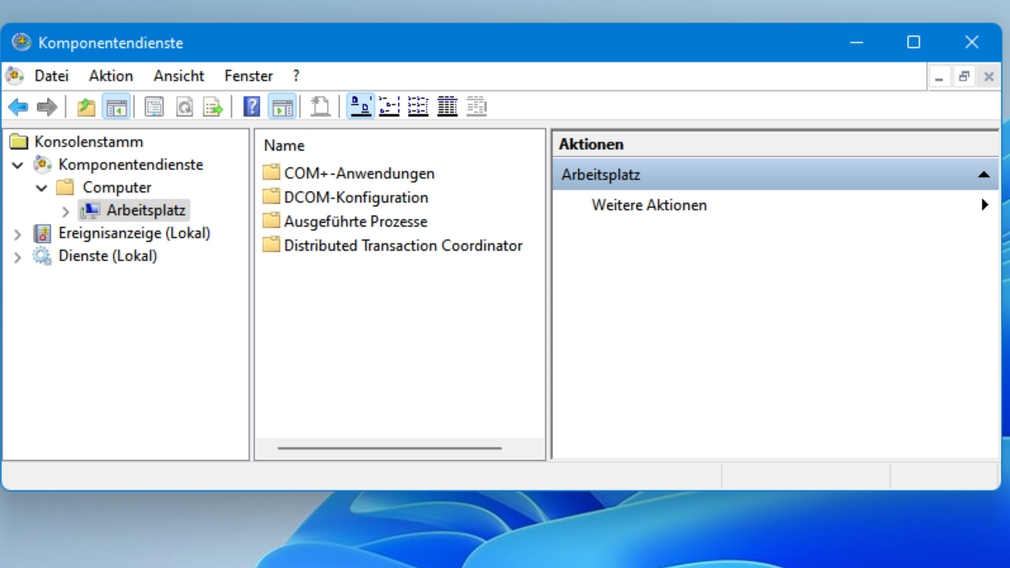Expand Ereignisanzeige (Lokal) node
This screenshot has width=1010, height=568.
click(18, 234)
